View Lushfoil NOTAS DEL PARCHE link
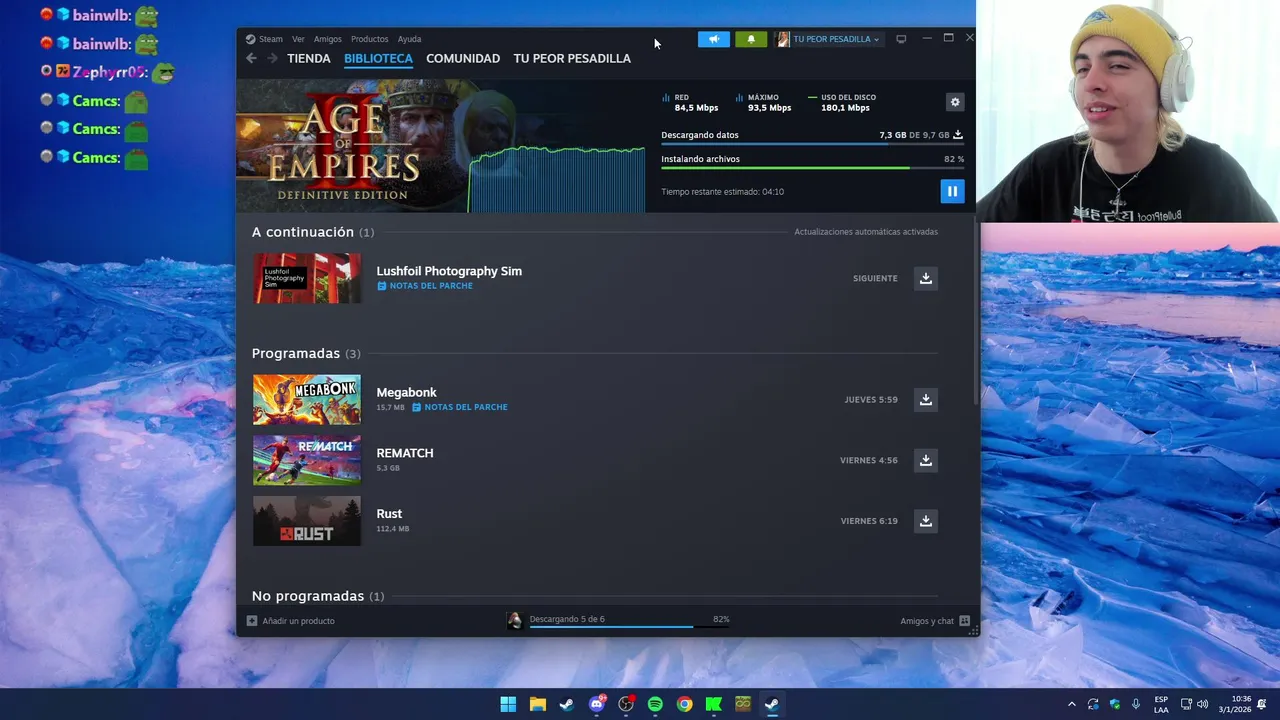 click(x=425, y=286)
